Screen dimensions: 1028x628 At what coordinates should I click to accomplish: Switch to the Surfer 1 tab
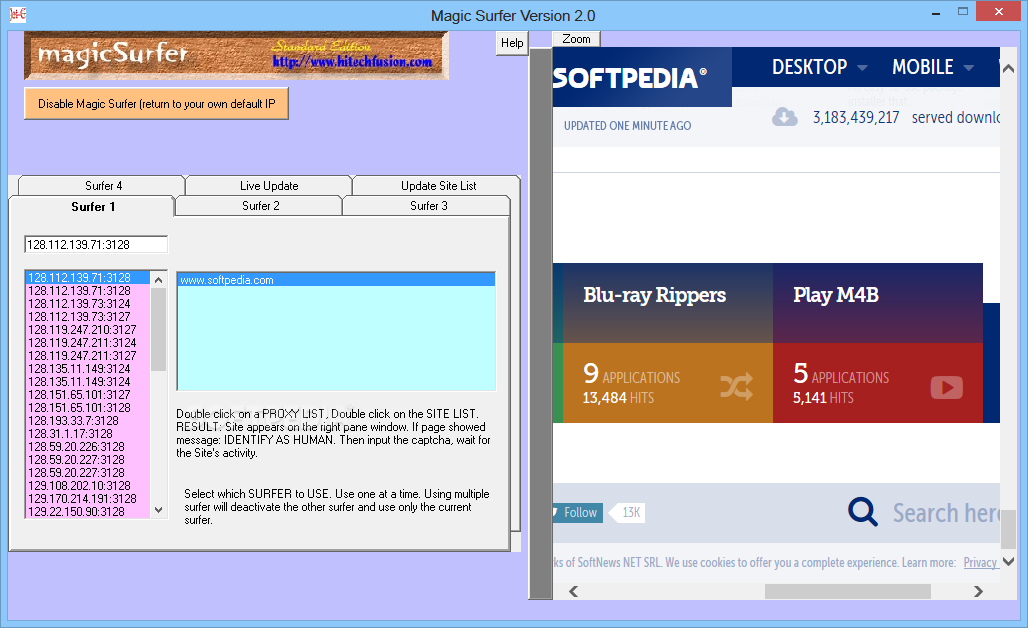93,206
